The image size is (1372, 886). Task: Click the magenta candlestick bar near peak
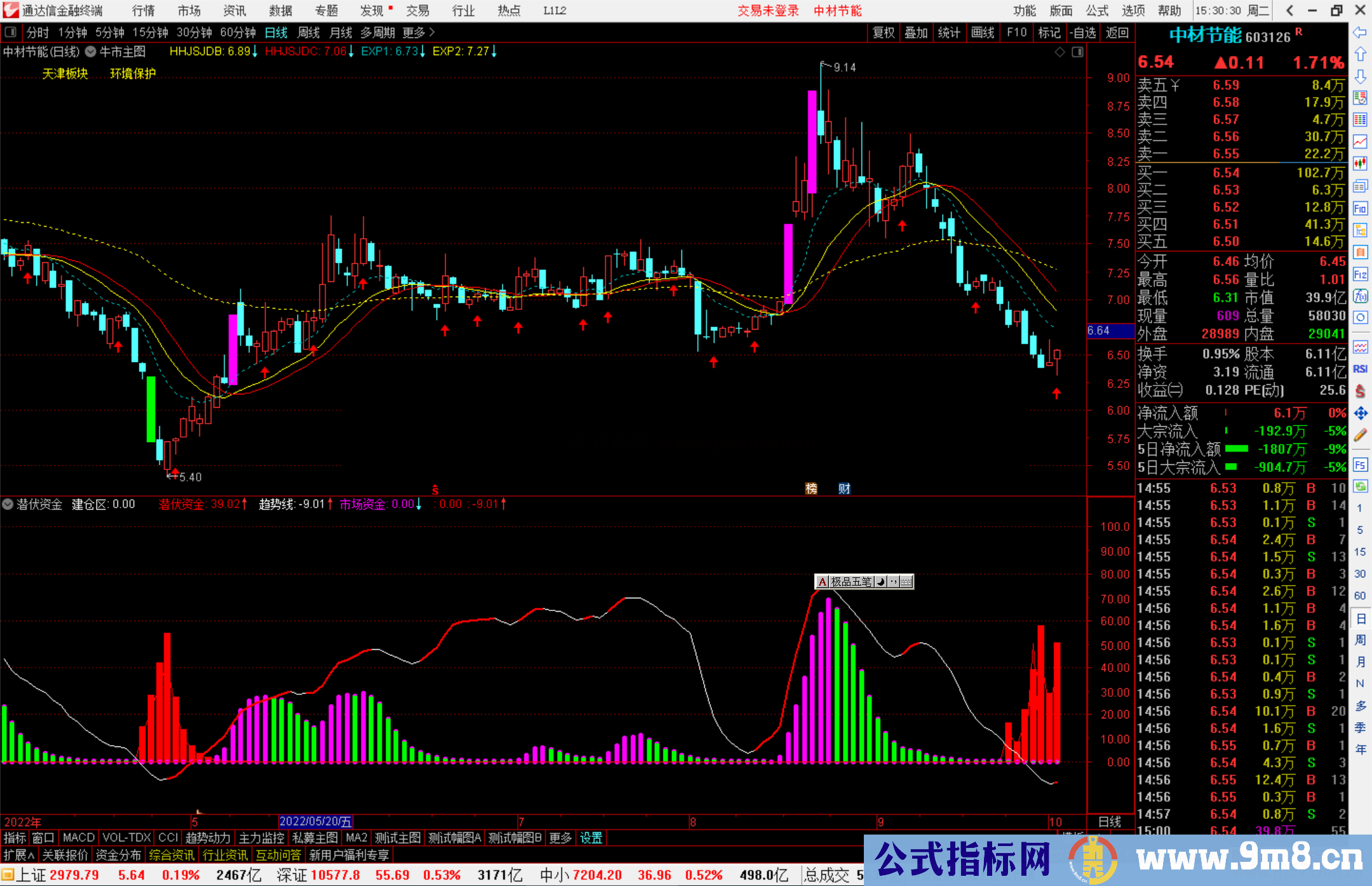click(x=812, y=142)
